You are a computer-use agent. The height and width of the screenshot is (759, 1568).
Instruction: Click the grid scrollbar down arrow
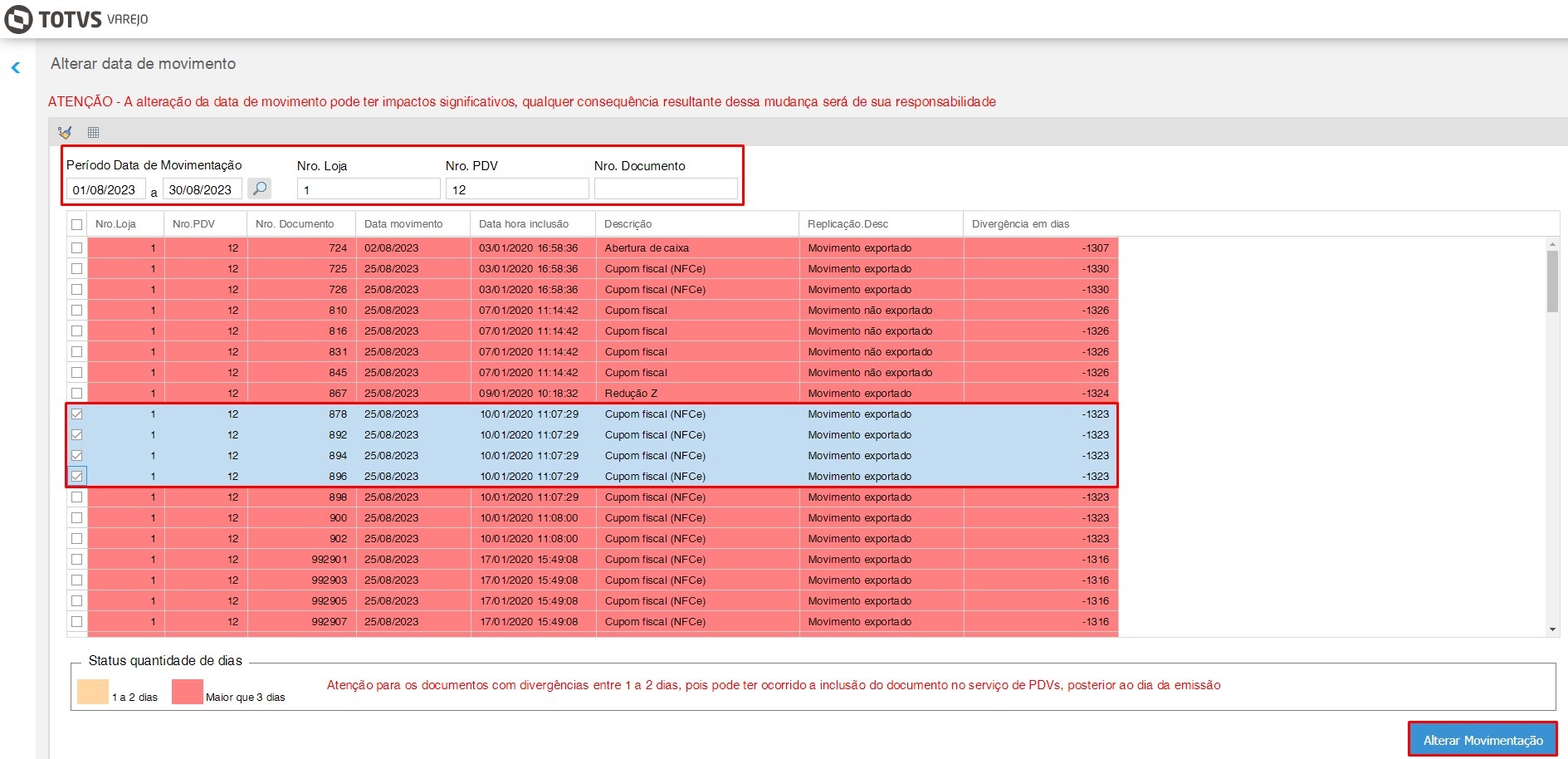click(x=1552, y=630)
